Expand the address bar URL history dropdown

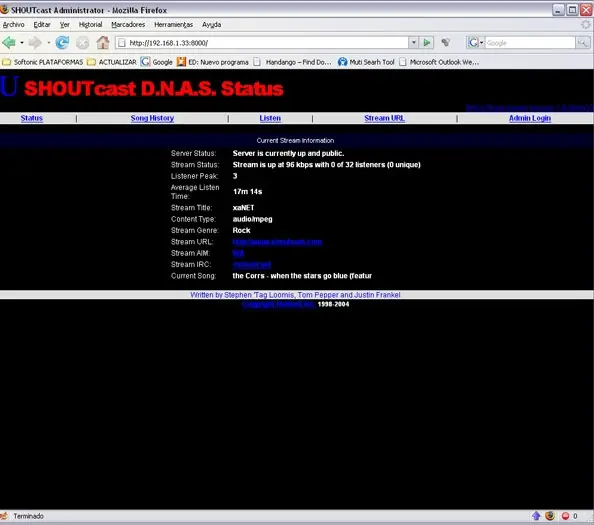(x=414, y=42)
